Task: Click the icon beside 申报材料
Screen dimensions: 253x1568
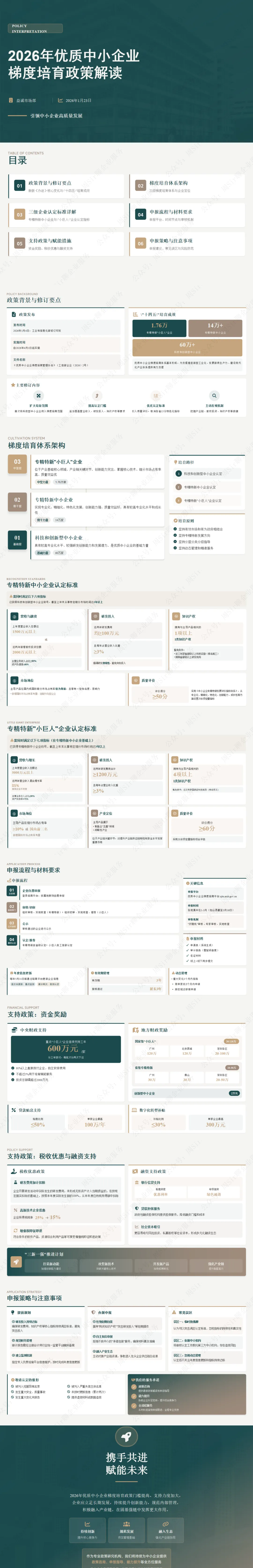Action: [x=188, y=938]
